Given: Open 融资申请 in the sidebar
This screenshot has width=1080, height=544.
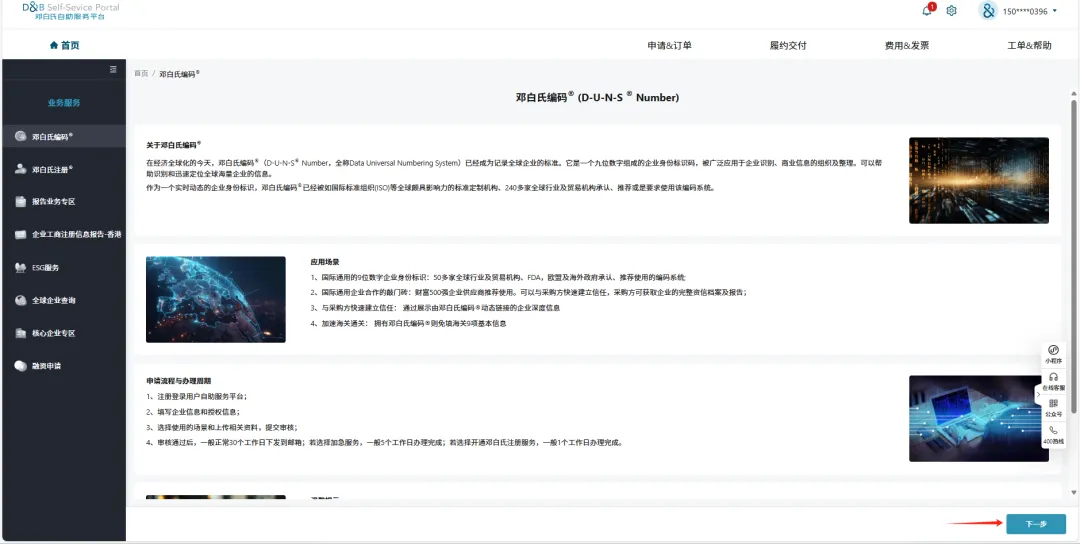Looking at the screenshot, I should click(x=63, y=366).
